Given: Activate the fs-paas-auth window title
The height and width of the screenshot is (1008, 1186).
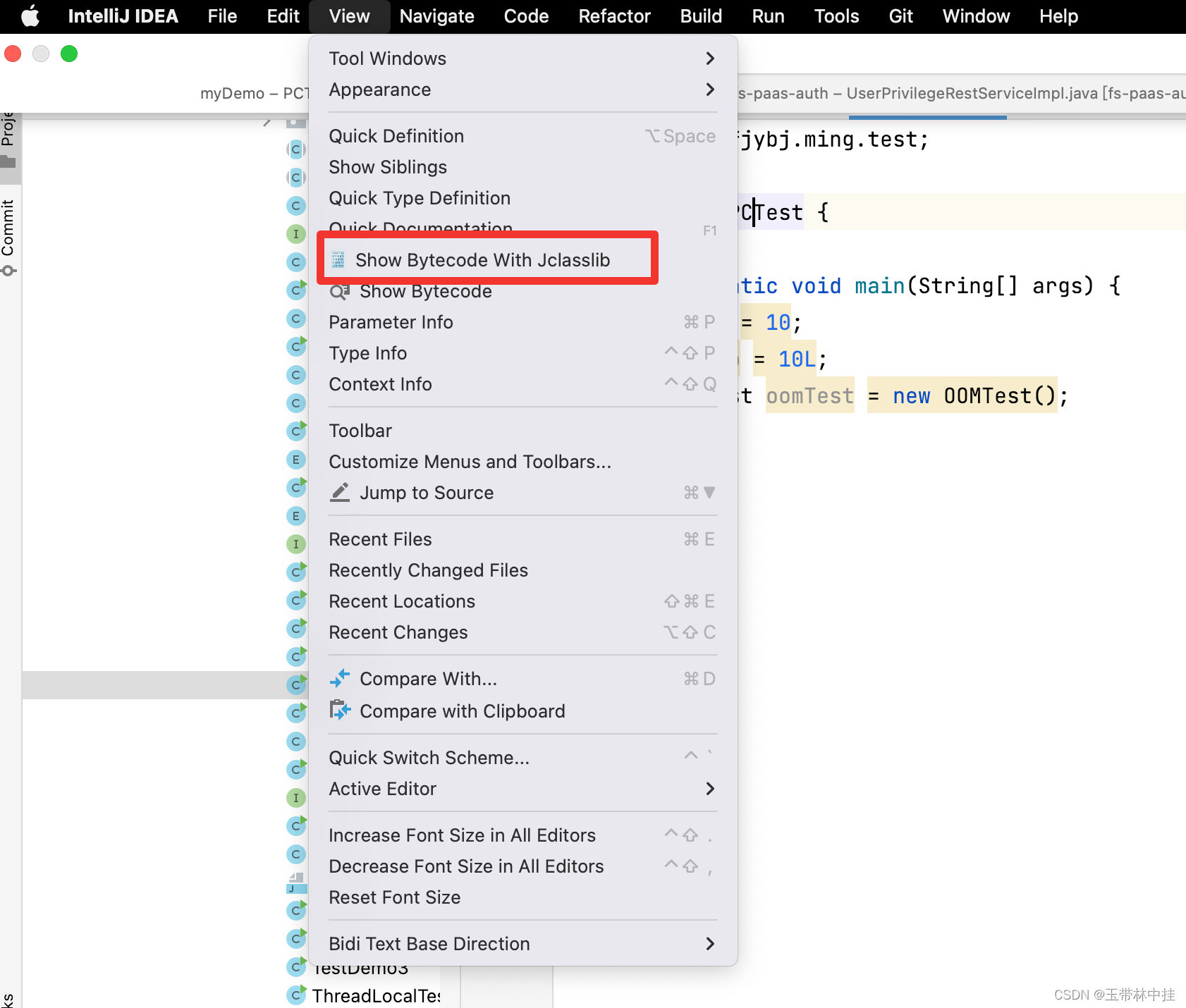Looking at the screenshot, I should [x=962, y=93].
